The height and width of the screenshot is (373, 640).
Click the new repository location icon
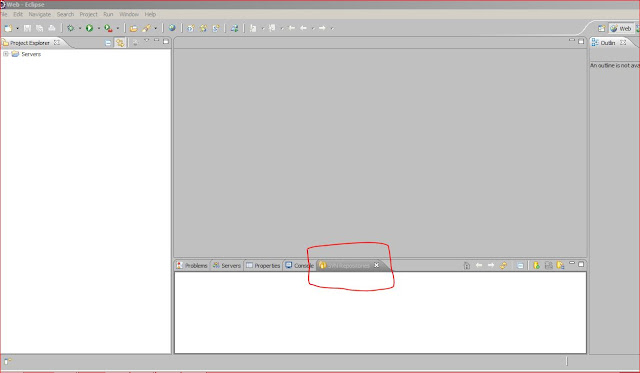pos(536,265)
